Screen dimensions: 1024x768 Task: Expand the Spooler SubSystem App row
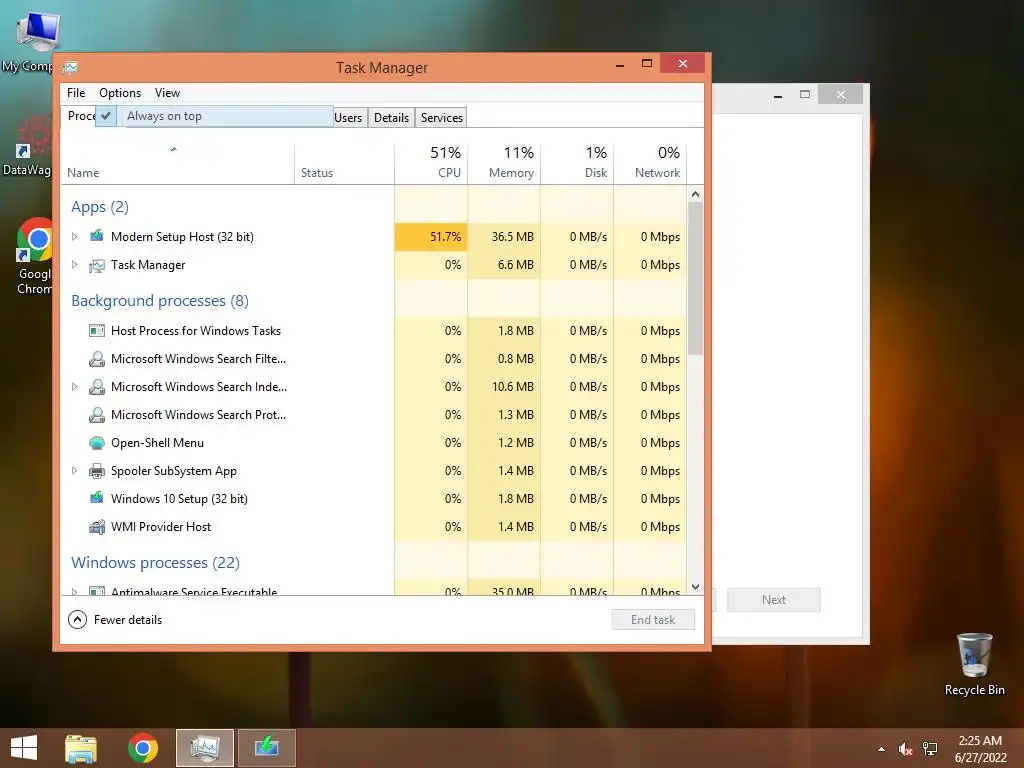pyautogui.click(x=74, y=470)
